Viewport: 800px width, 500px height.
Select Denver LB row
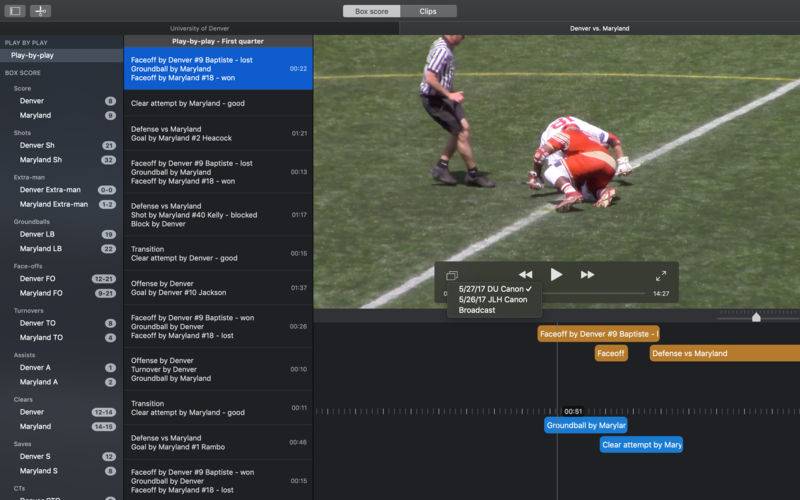click(61, 234)
